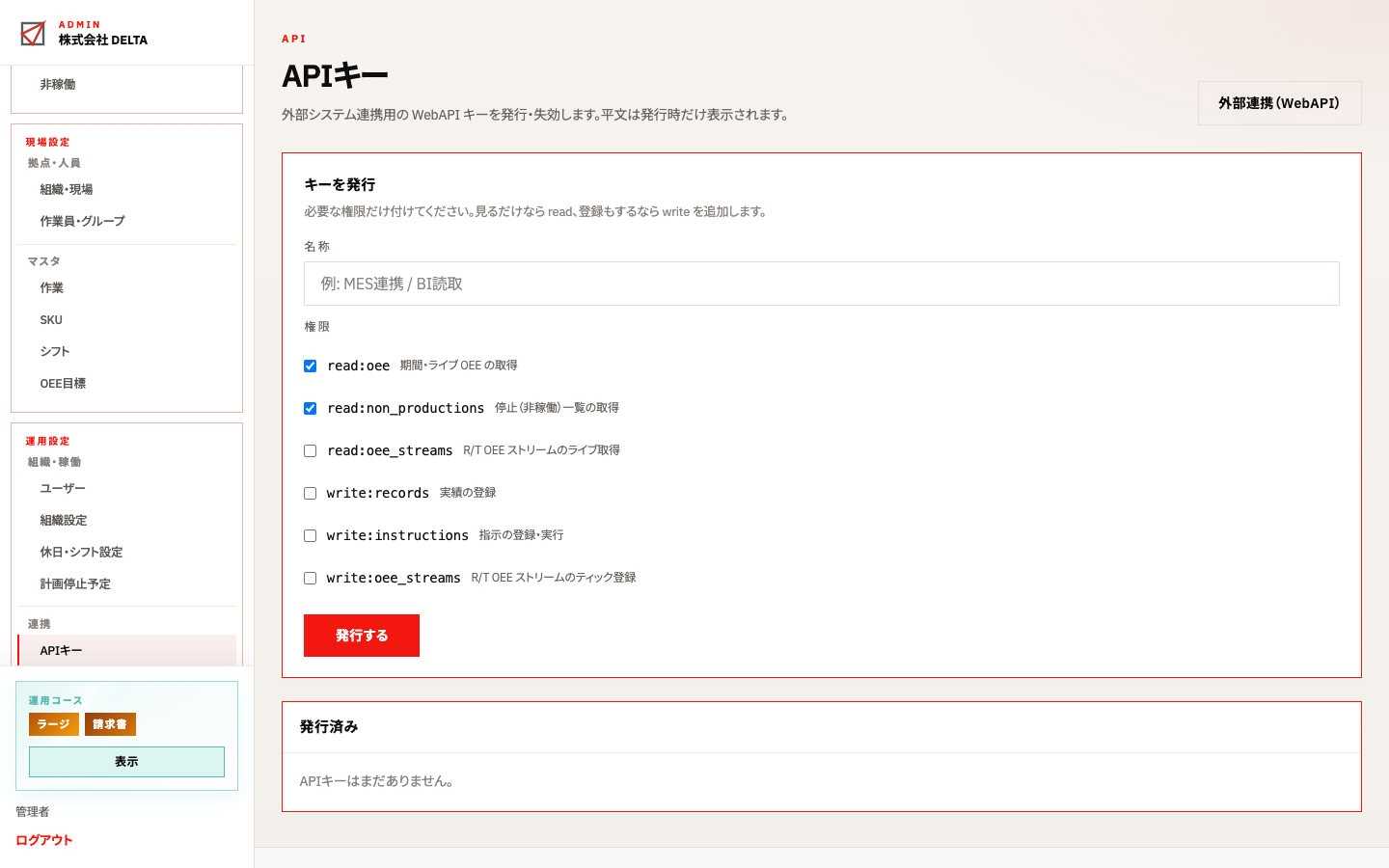Open 非稼働 in the sidebar
1389x868 pixels.
pyautogui.click(x=126, y=85)
